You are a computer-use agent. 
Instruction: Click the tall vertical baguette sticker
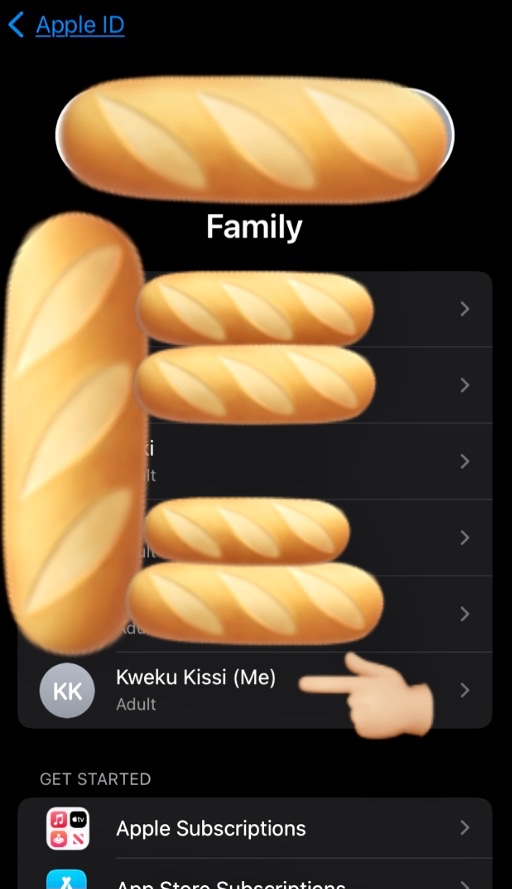point(75,432)
